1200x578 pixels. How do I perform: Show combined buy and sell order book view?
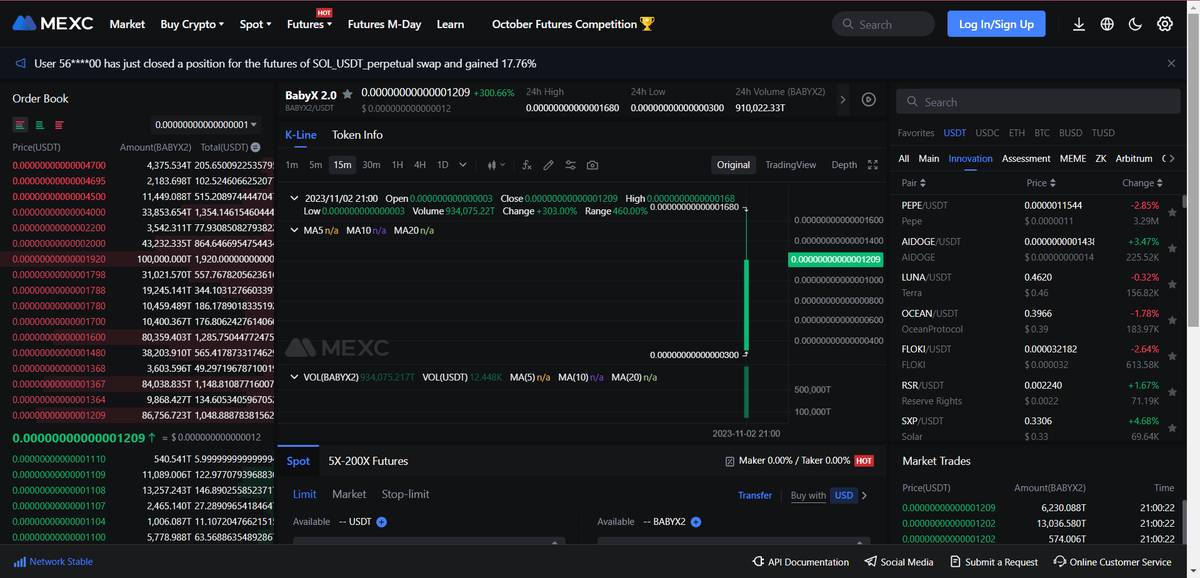[19, 125]
